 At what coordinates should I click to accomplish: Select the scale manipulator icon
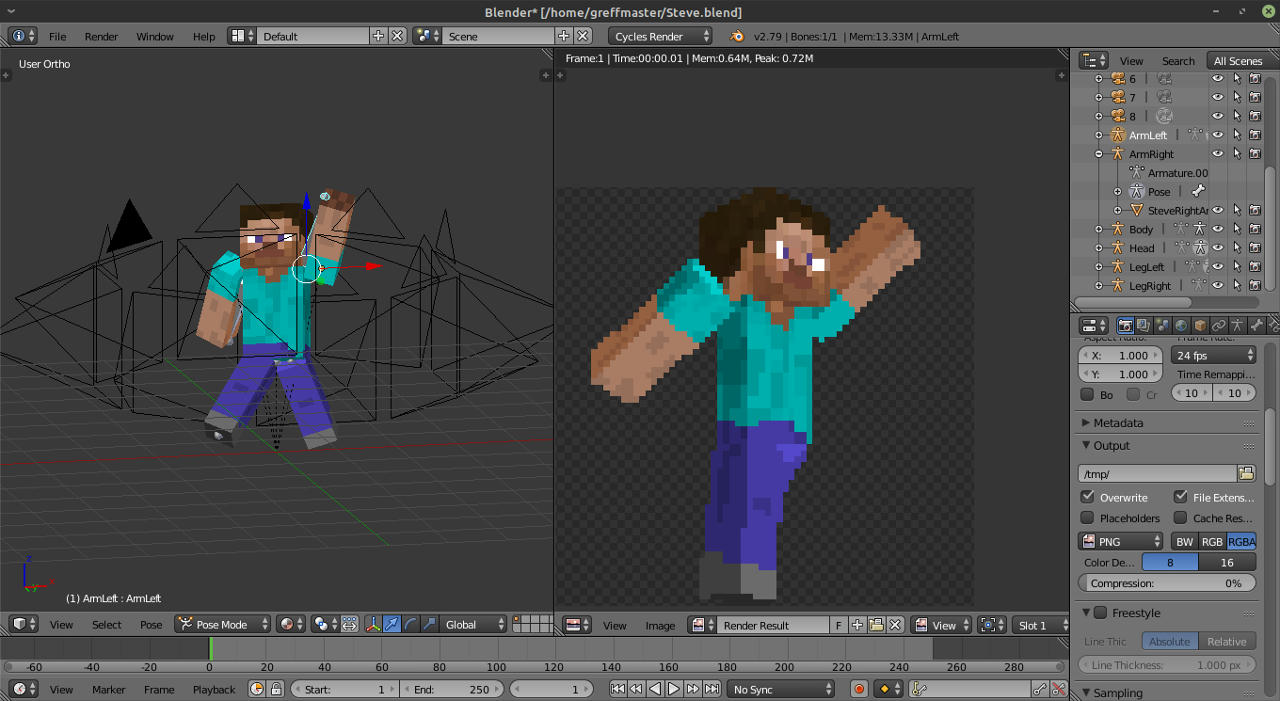(429, 624)
